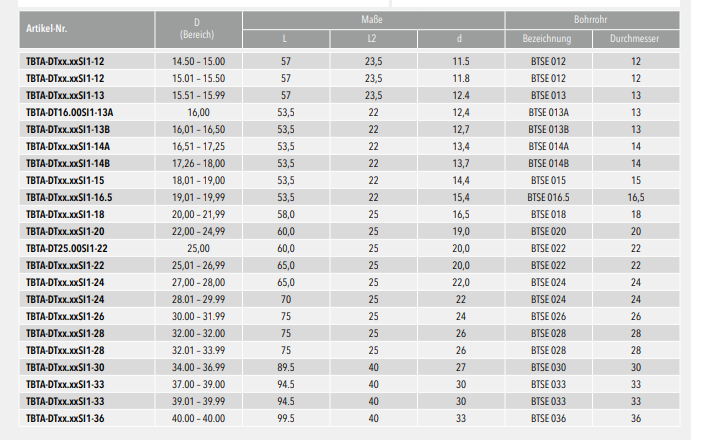708x440 pixels.
Task: Select the BTSE 036 designation cell
Action: (548, 418)
